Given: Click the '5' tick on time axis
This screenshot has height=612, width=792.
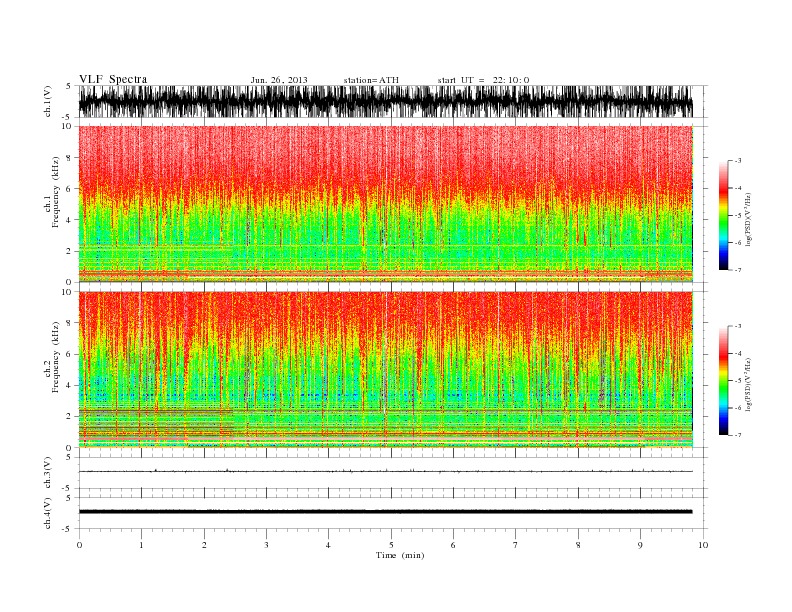Looking at the screenshot, I should tap(391, 545).
